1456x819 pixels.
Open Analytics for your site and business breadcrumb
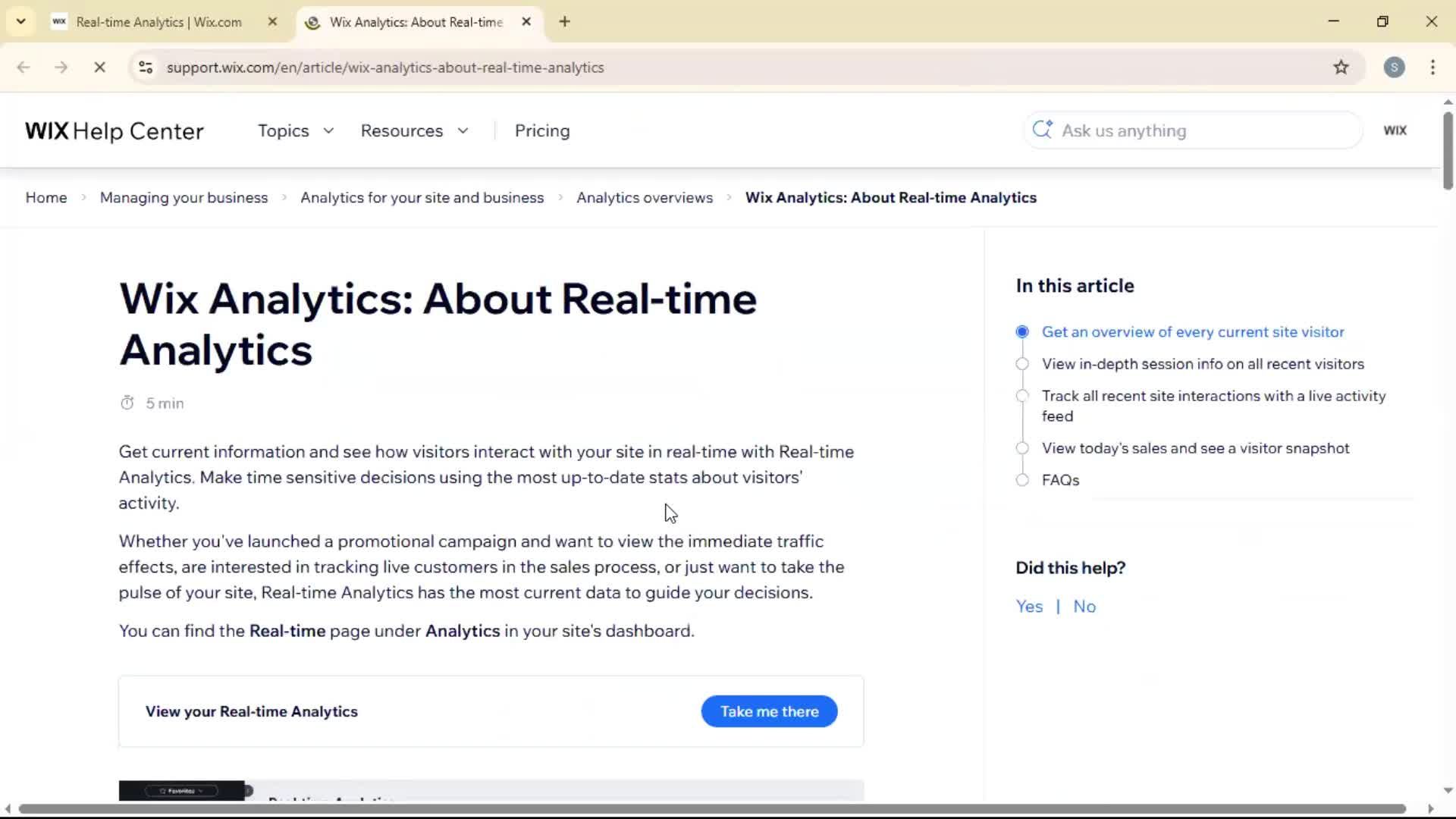(422, 198)
